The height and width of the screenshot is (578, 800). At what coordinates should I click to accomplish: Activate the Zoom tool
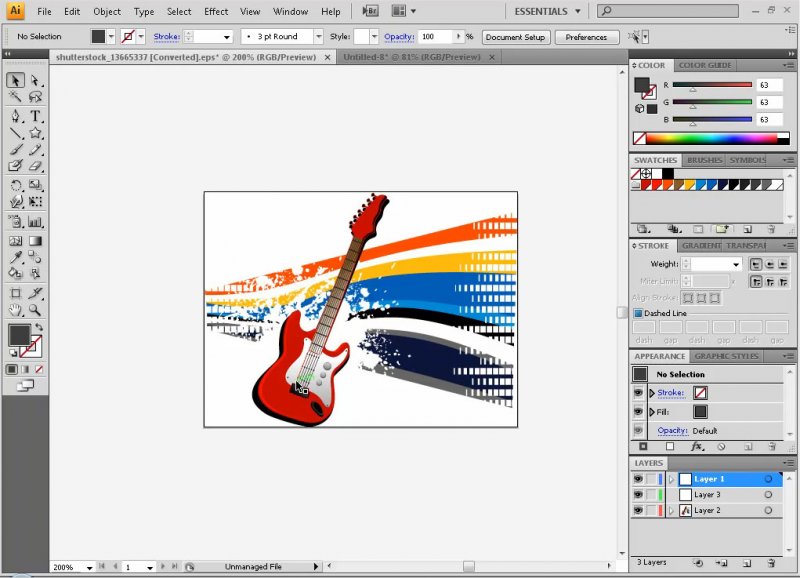coord(36,311)
